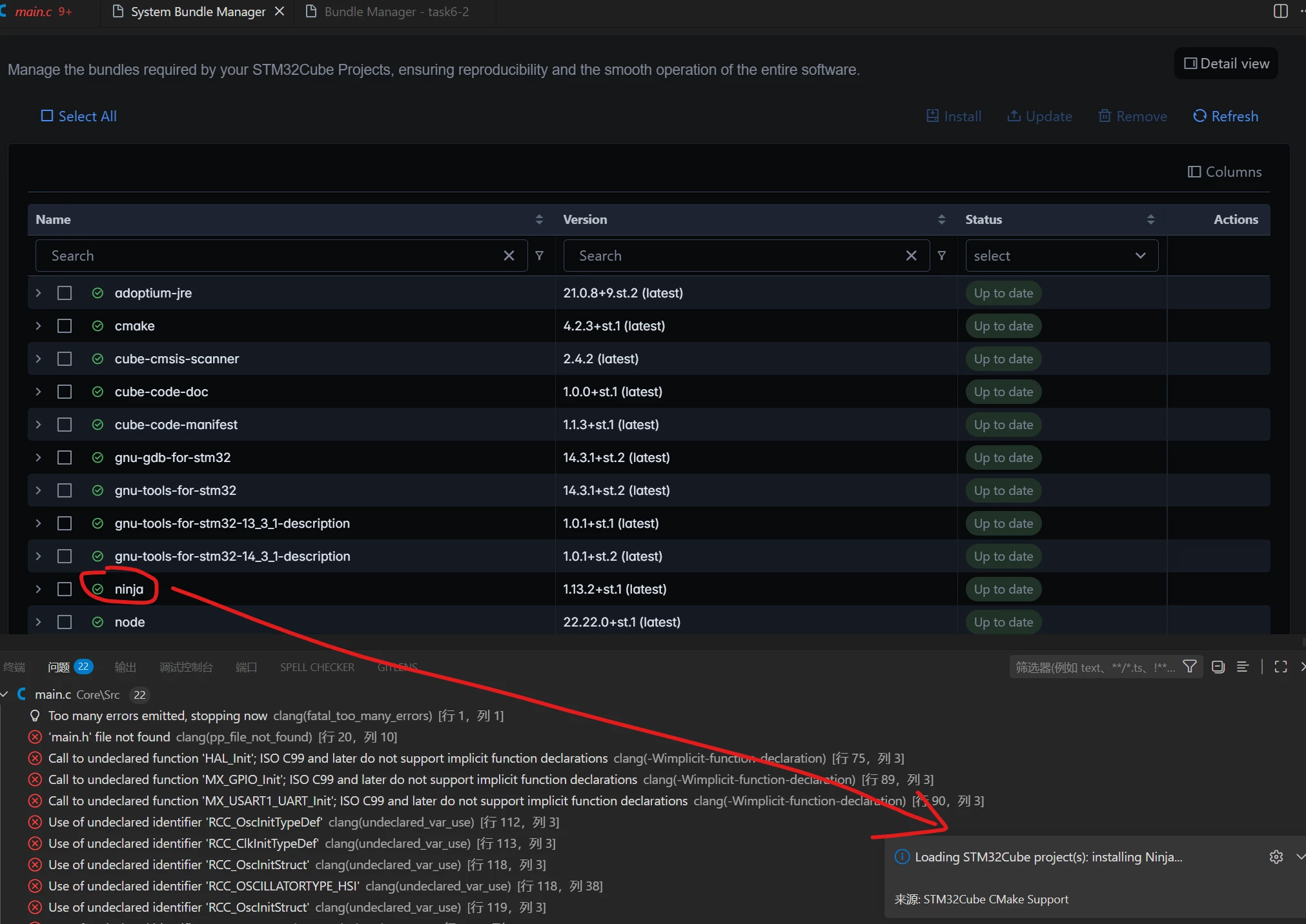This screenshot has width=1306, height=924.
Task: Switch to Bundle Manager - task6-2 tab
Action: click(x=395, y=12)
